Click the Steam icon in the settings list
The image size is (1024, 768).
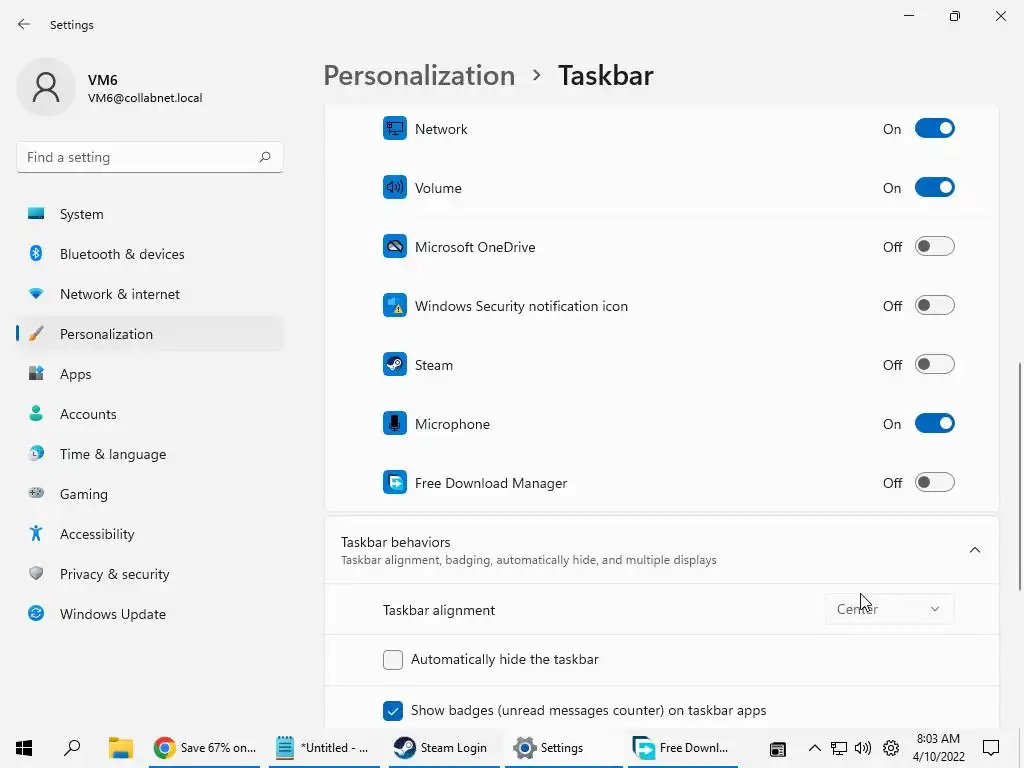tap(394, 364)
